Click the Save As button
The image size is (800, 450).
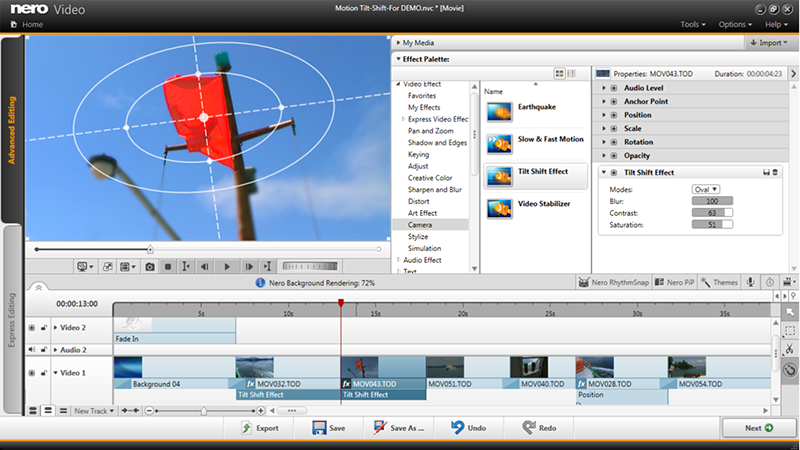point(398,428)
